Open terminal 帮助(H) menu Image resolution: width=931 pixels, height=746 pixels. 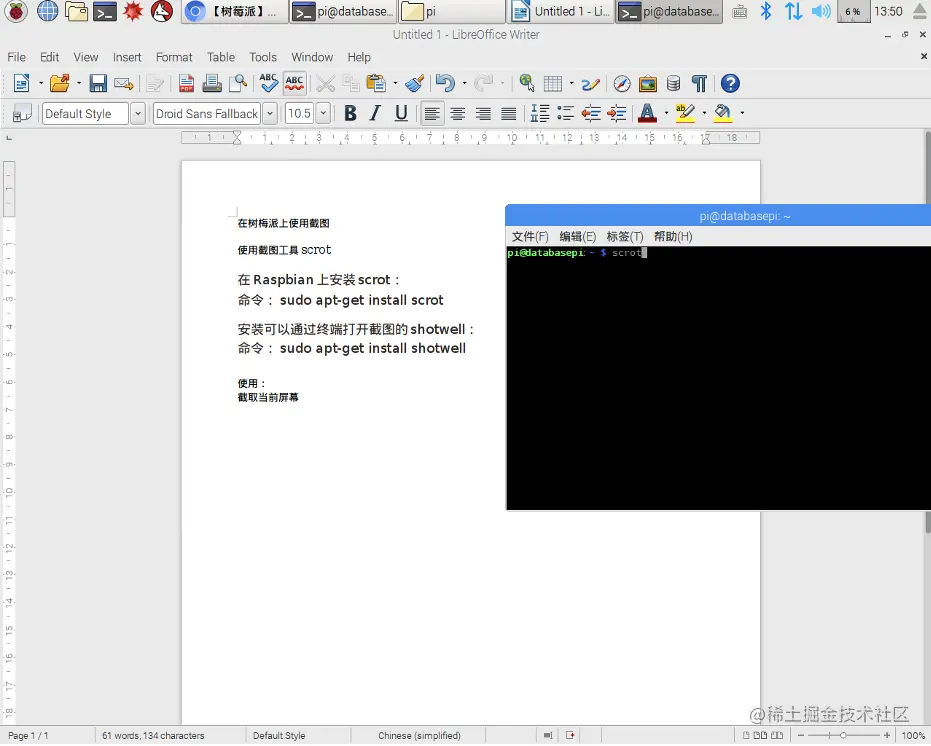(x=673, y=236)
